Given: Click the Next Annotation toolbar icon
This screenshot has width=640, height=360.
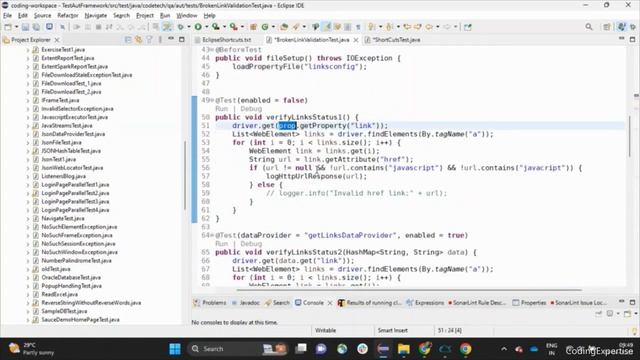Looking at the screenshot, I should pos(371,27).
